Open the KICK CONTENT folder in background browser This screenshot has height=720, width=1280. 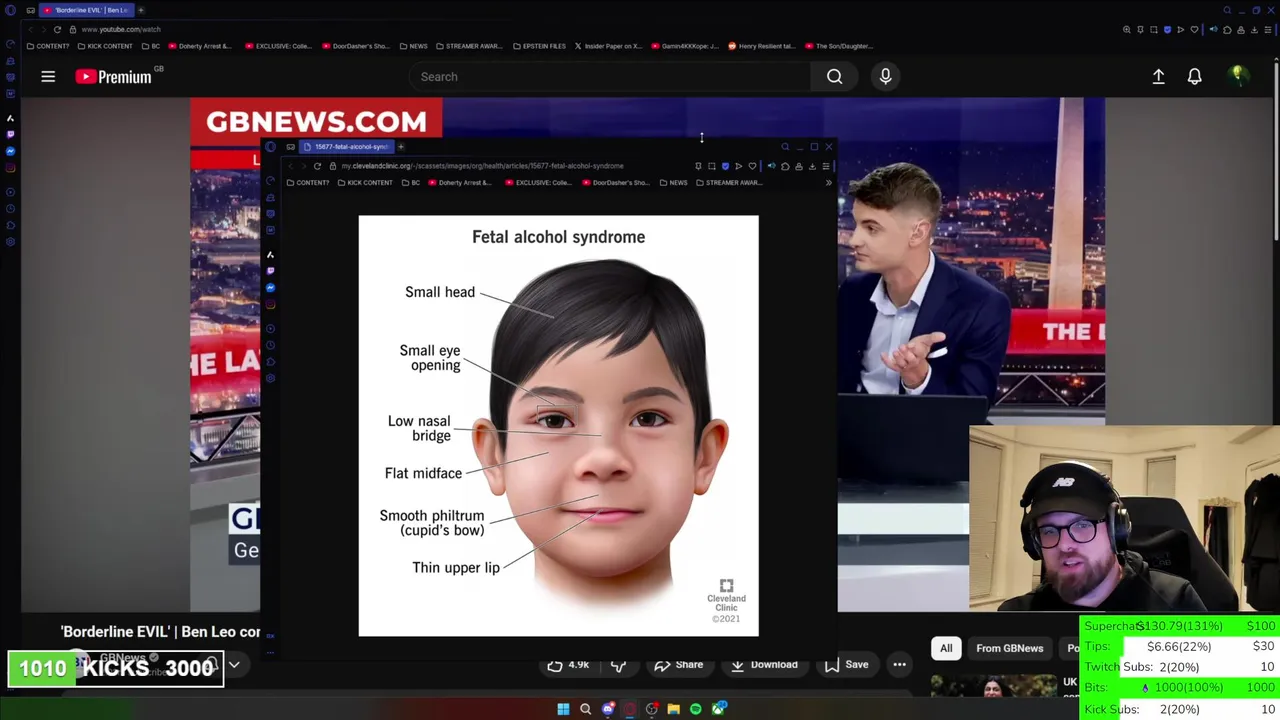[x=105, y=46]
